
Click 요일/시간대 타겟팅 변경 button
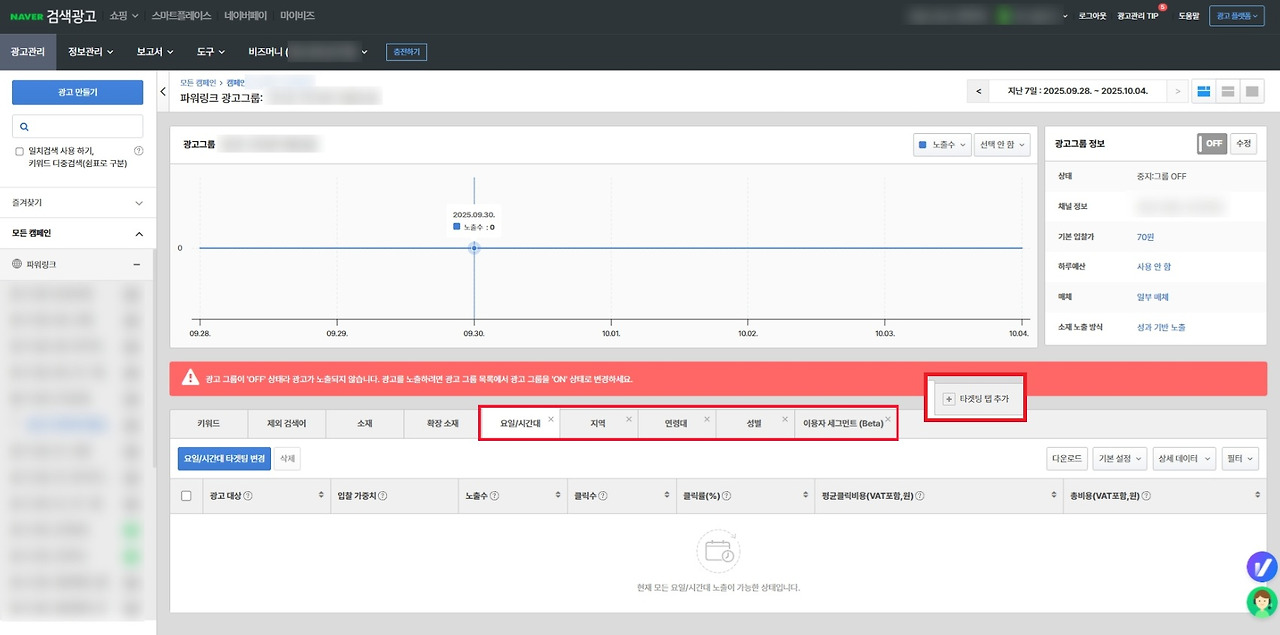pyautogui.click(x=224, y=458)
